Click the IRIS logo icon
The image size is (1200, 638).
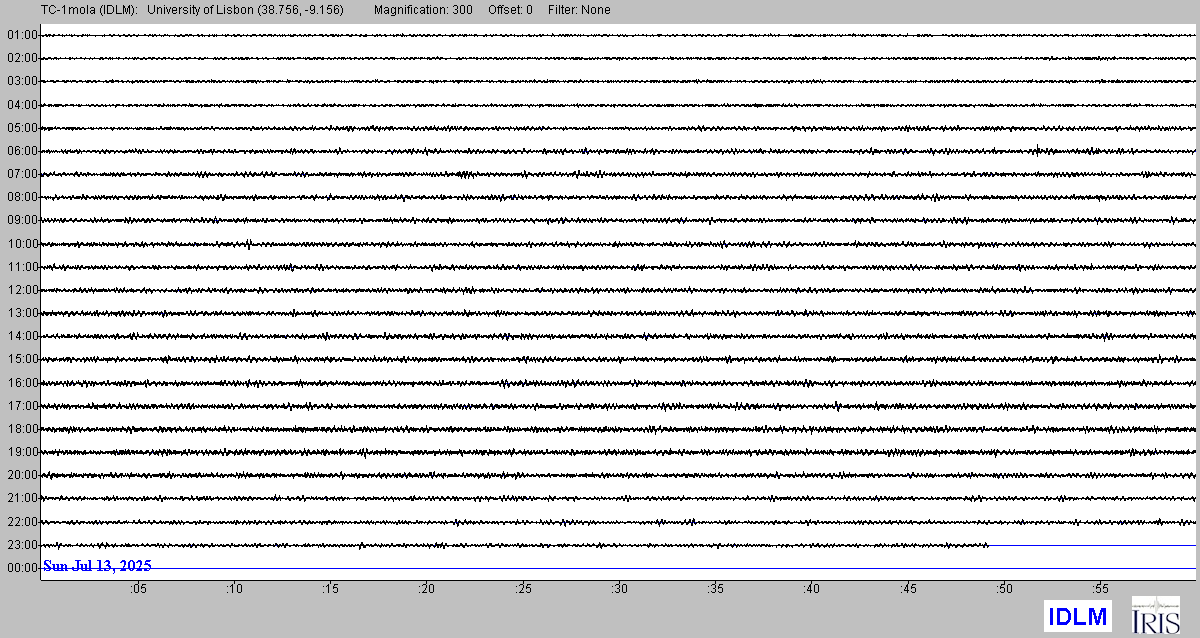(1155, 615)
